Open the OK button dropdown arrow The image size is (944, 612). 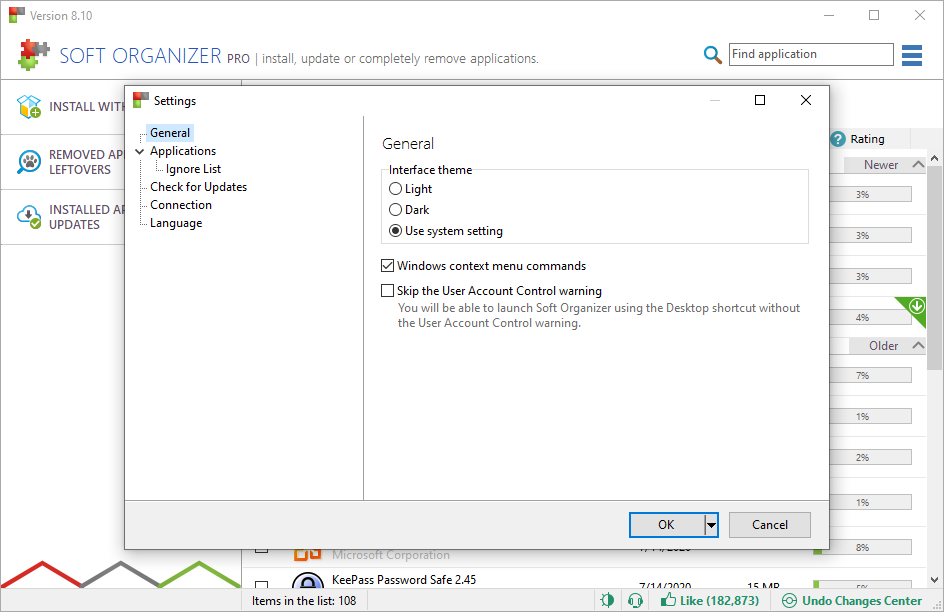click(x=711, y=525)
